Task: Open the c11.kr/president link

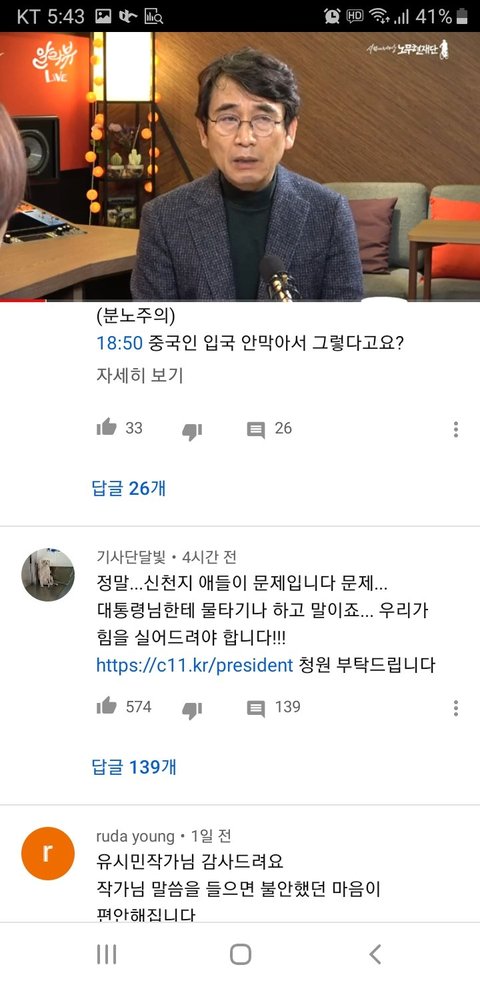Action: pyautogui.click(x=195, y=665)
